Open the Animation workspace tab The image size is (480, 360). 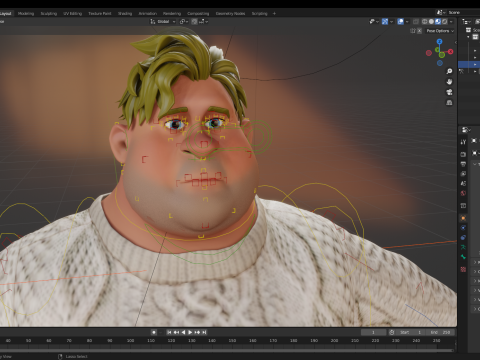148,13
